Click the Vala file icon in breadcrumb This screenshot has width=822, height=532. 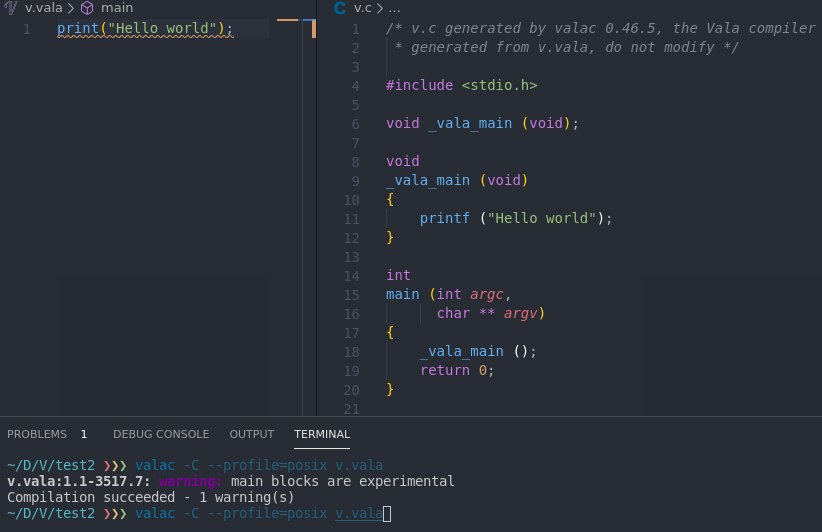[11, 7]
